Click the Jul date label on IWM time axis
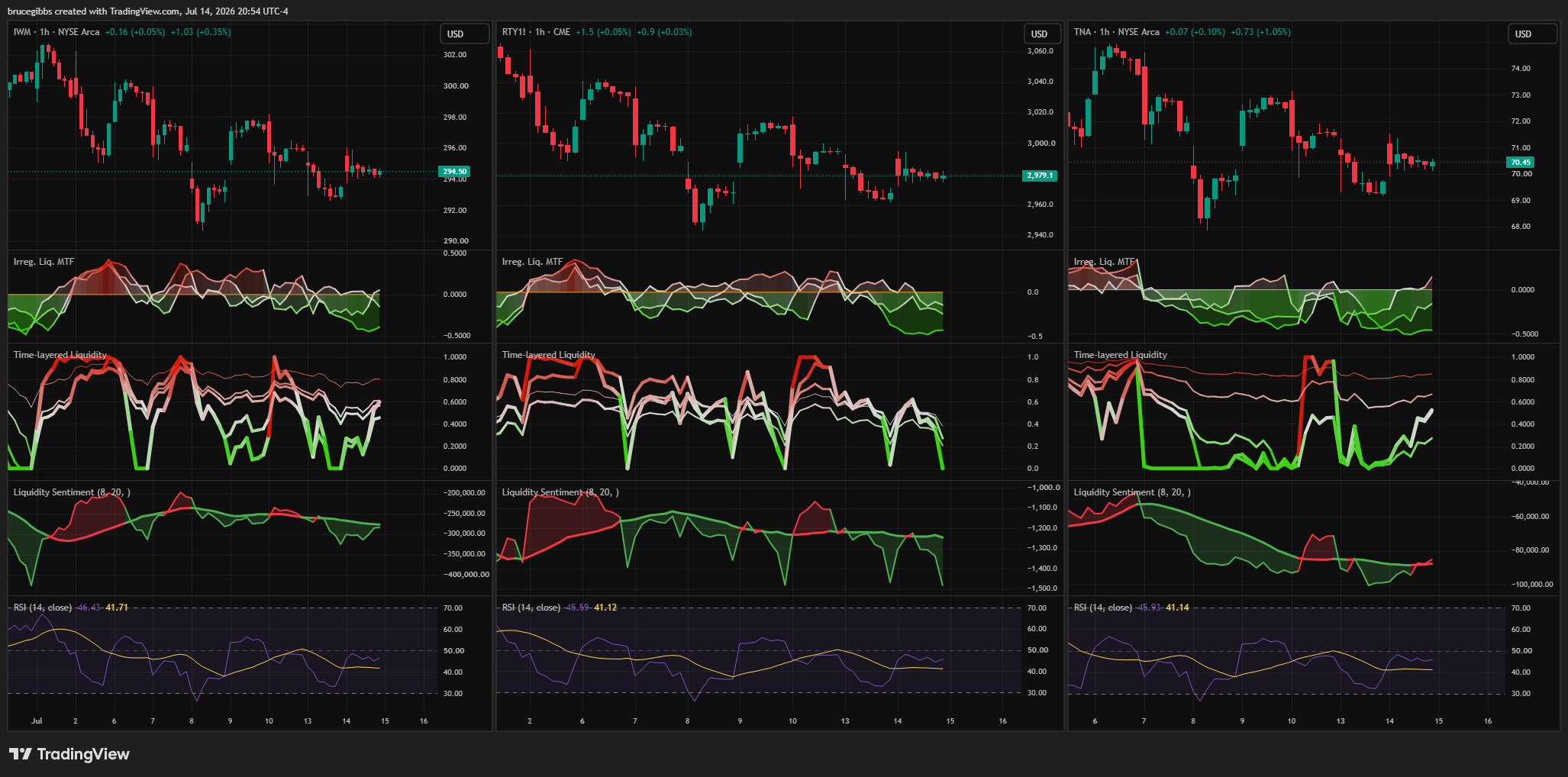The height and width of the screenshot is (777, 1568). [x=37, y=721]
